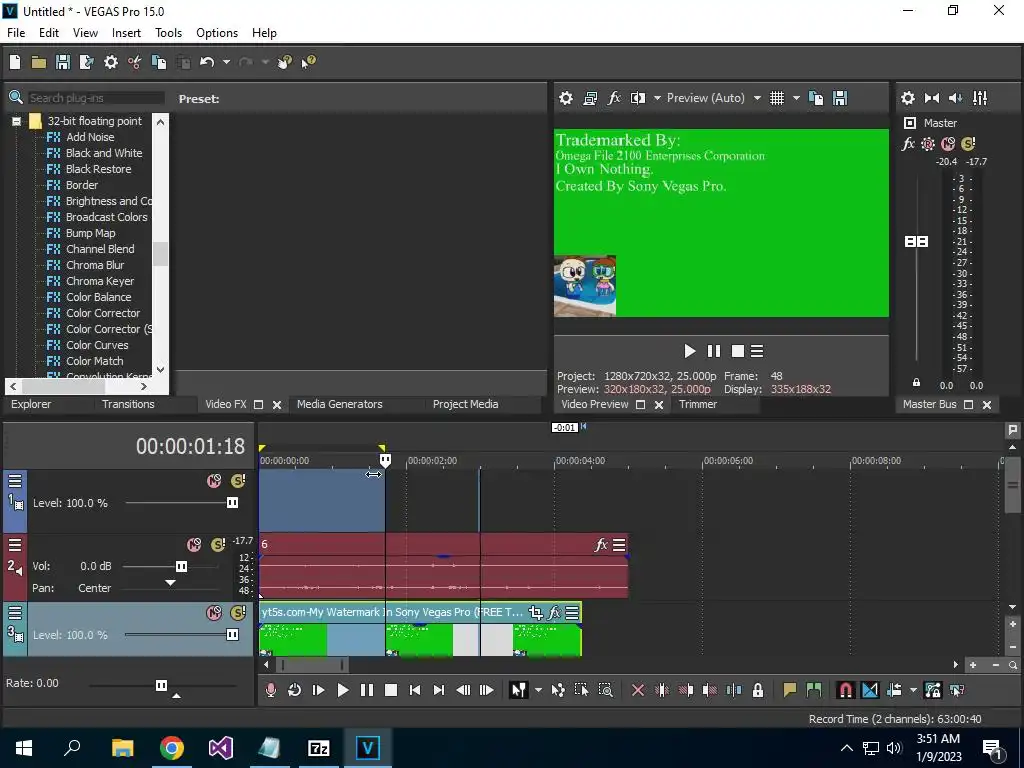The height and width of the screenshot is (768, 1024).
Task: Toggle Split Screen View in preview
Action: (x=638, y=98)
